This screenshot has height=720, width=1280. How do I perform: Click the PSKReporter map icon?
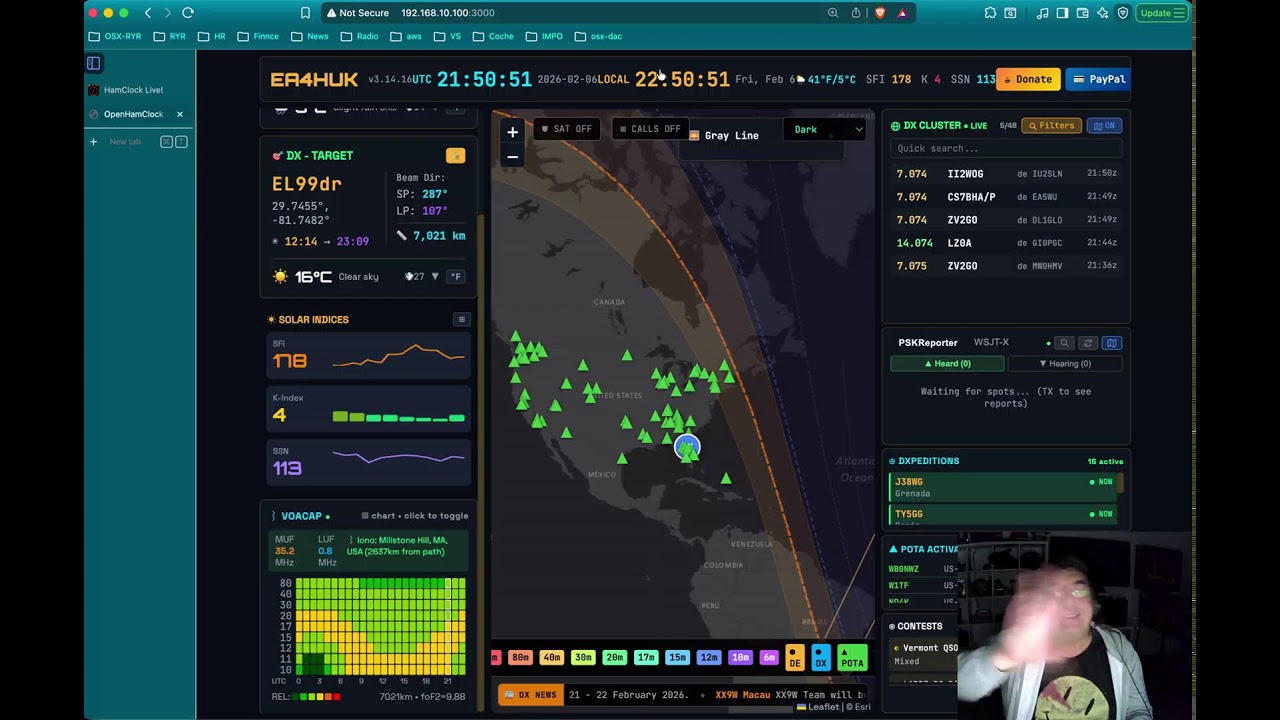[1111, 343]
